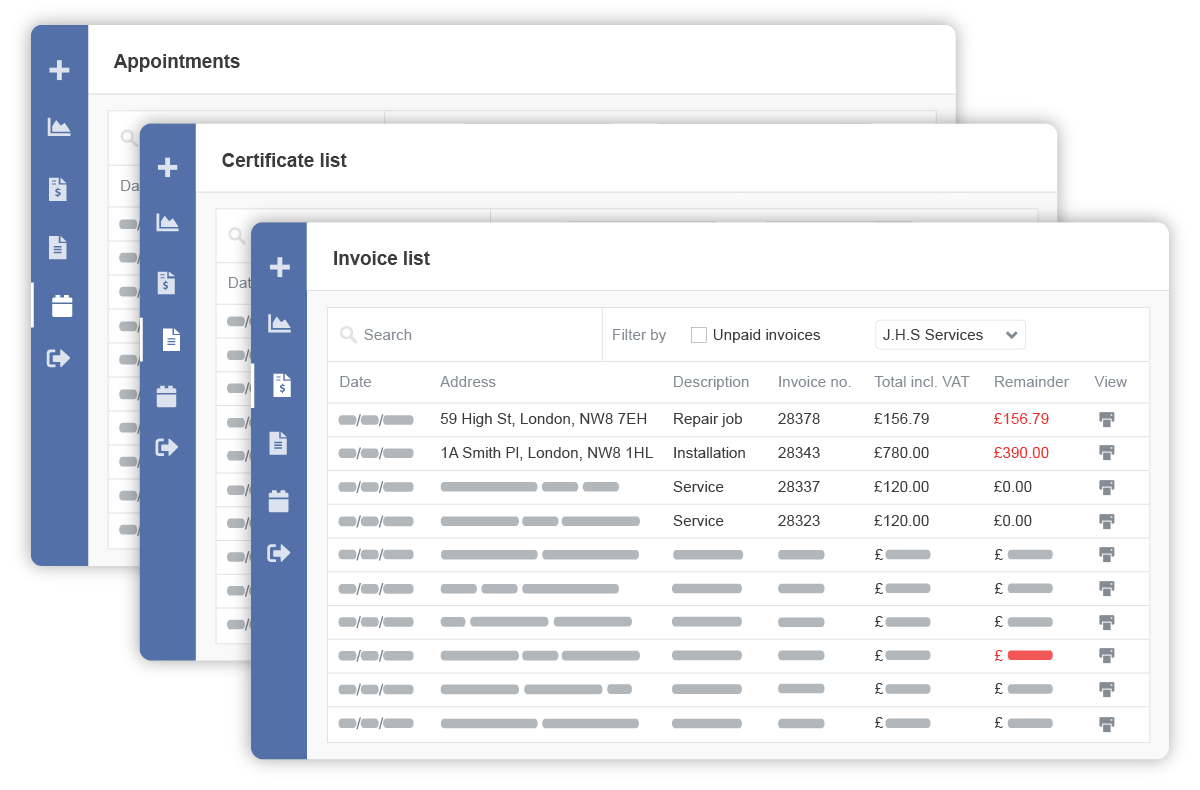Expand the company selector chevron
Image resolution: width=1200 pixels, height=790 pixels.
tap(1012, 334)
